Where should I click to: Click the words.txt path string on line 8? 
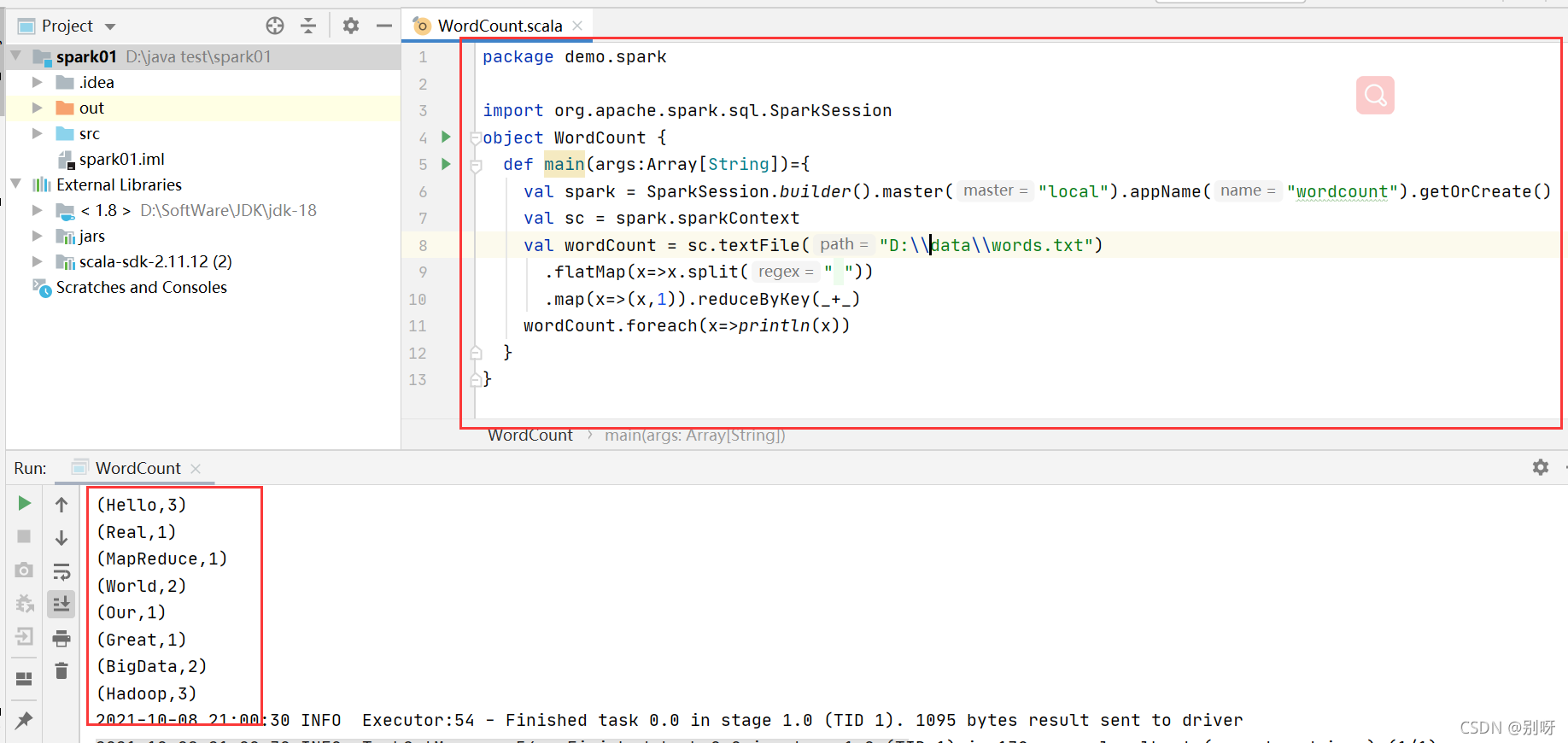point(987,245)
